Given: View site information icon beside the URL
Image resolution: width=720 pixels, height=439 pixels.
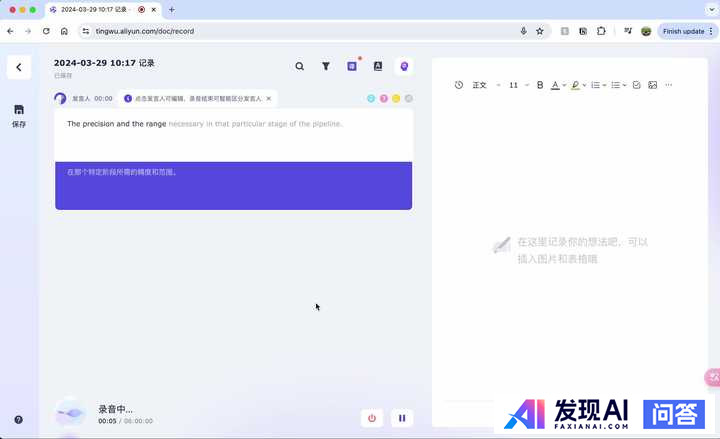Looking at the screenshot, I should pos(85,31).
